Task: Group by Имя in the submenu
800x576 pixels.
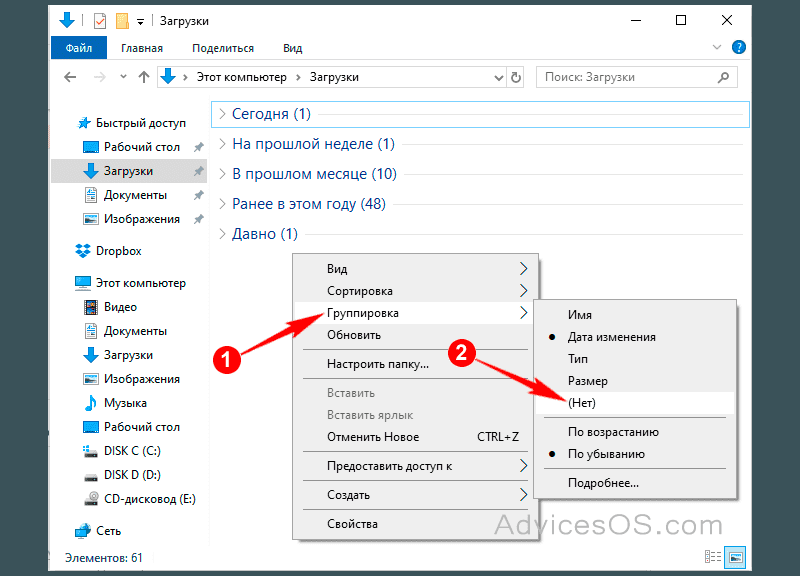Action: (x=635, y=315)
